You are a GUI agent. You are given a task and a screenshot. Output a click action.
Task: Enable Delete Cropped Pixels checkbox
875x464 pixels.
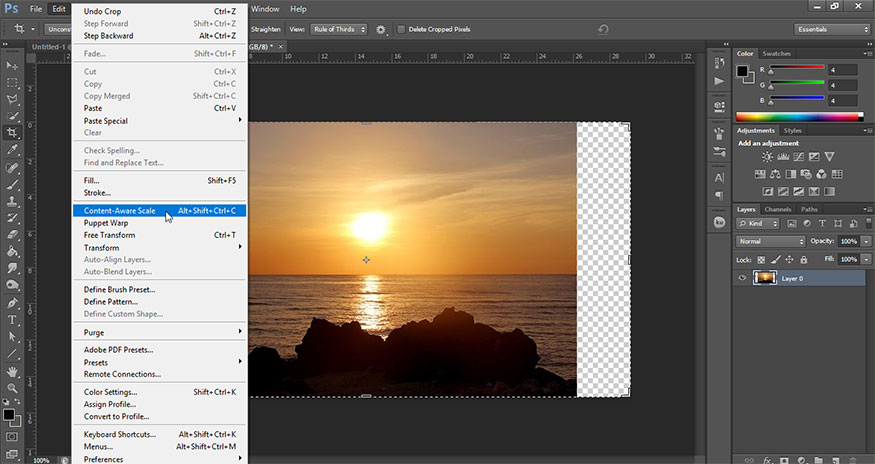coord(402,29)
